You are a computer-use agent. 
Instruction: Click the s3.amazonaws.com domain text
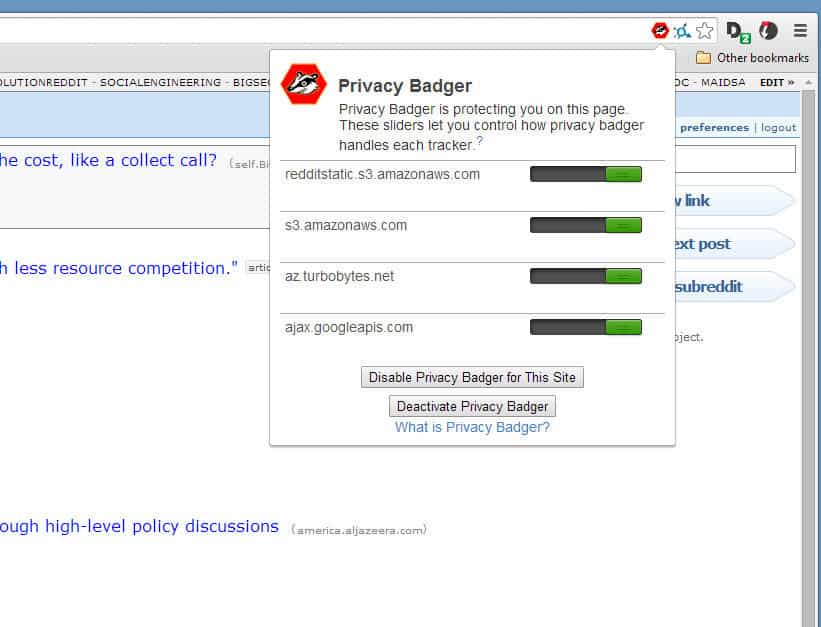pyautogui.click(x=346, y=225)
